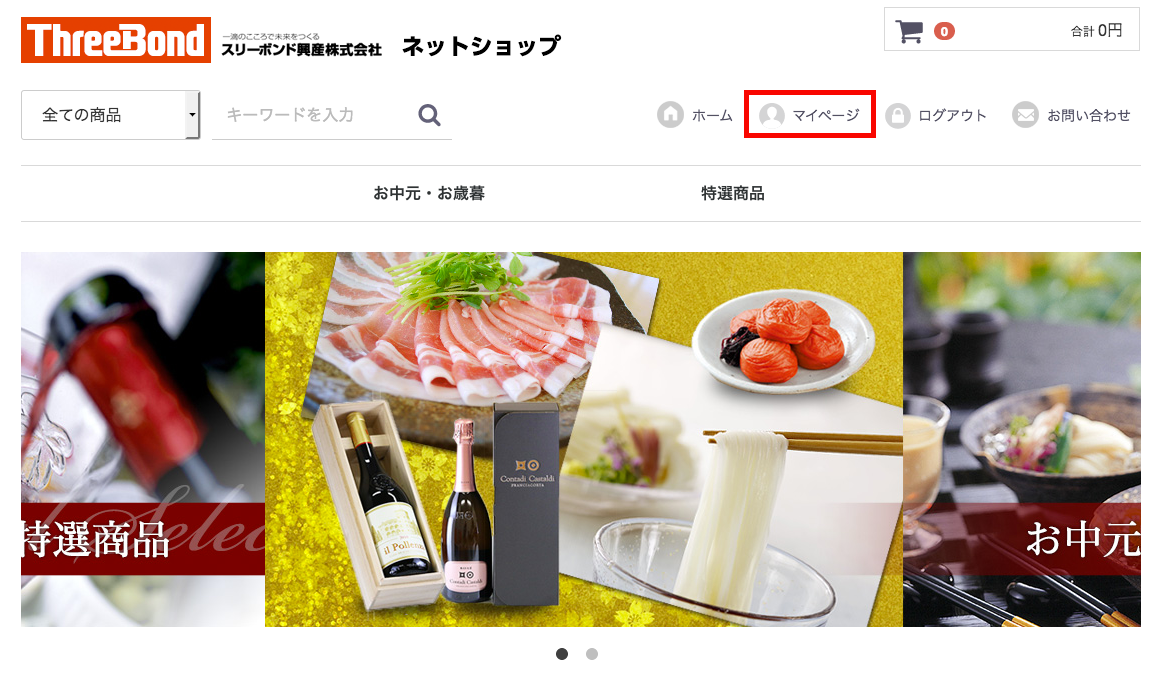This screenshot has height=678, width=1167.
Task: Click the user avatar icon for マイページ
Action: (771, 115)
